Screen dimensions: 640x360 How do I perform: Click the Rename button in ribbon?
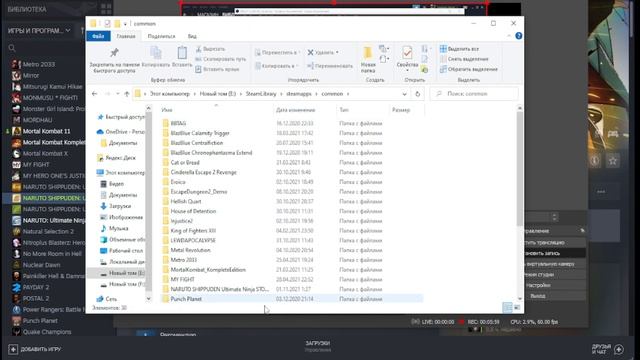pyautogui.click(x=330, y=66)
